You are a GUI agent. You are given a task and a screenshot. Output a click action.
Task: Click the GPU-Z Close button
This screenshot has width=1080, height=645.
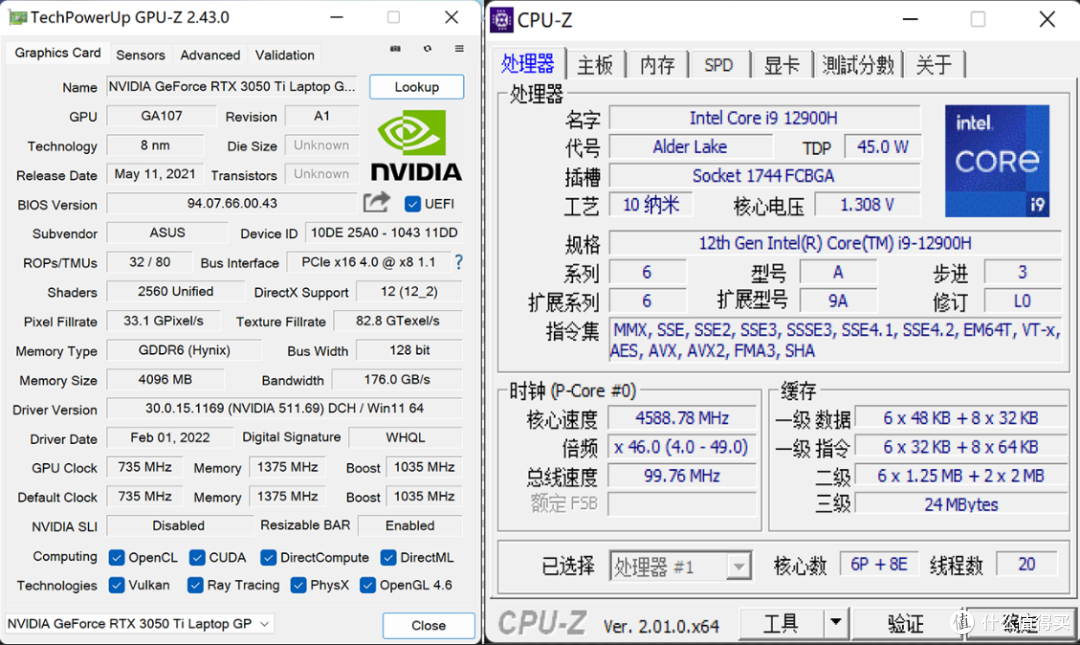click(x=428, y=625)
